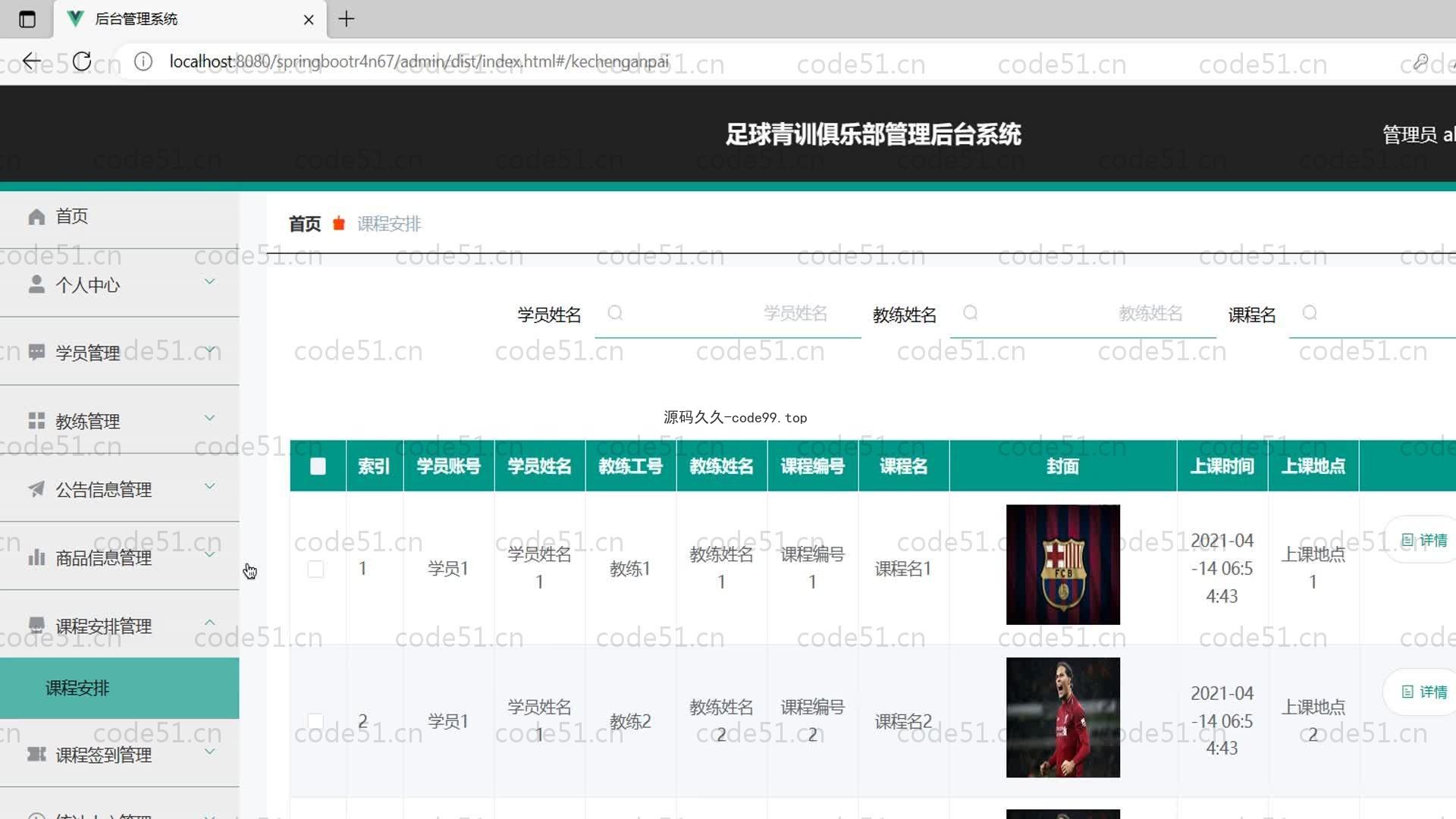The width and height of the screenshot is (1456, 819).
Task: Click the 管理员 user label in header
Action: point(1418,135)
